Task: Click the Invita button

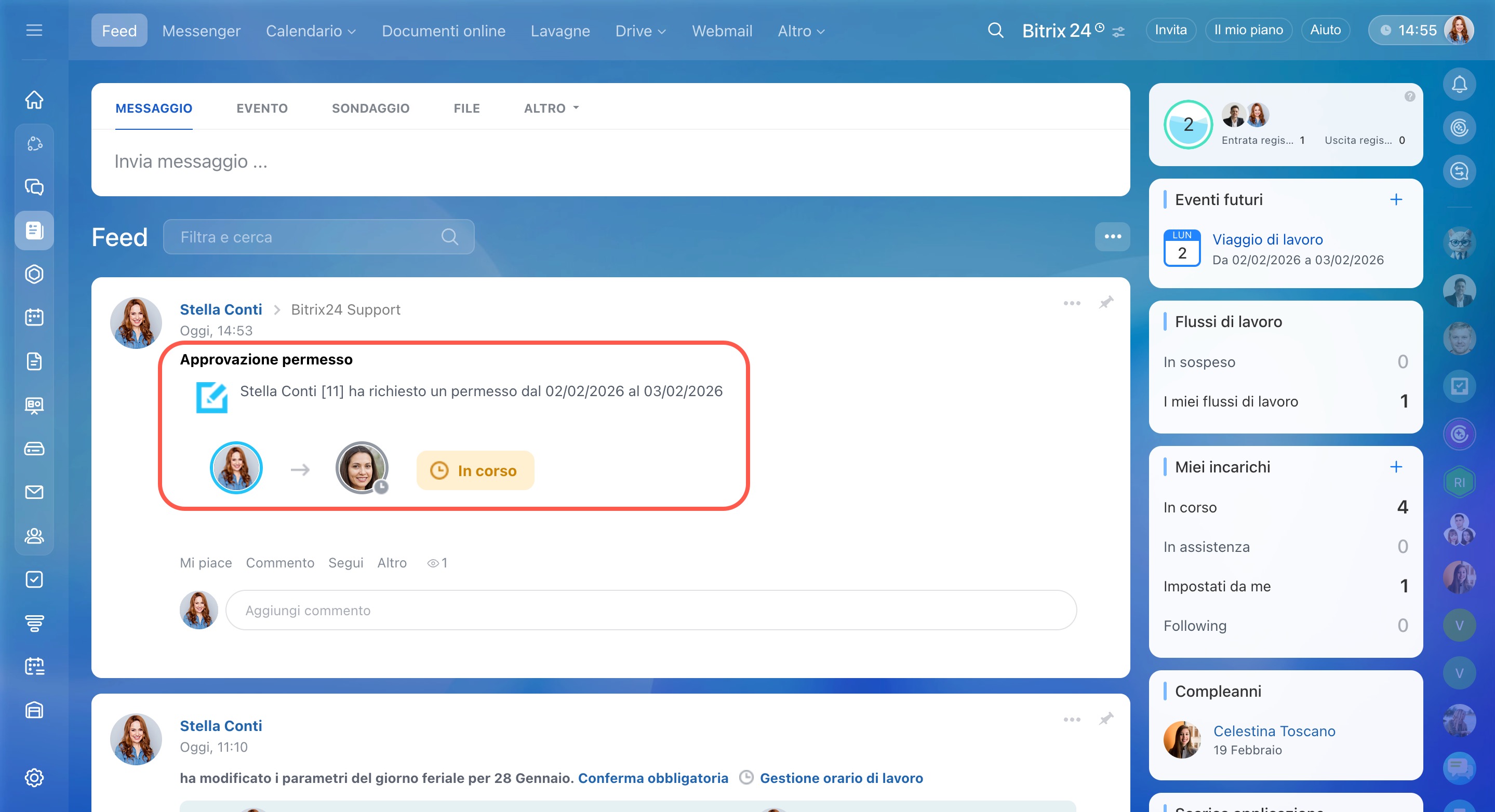Action: coord(1170,30)
